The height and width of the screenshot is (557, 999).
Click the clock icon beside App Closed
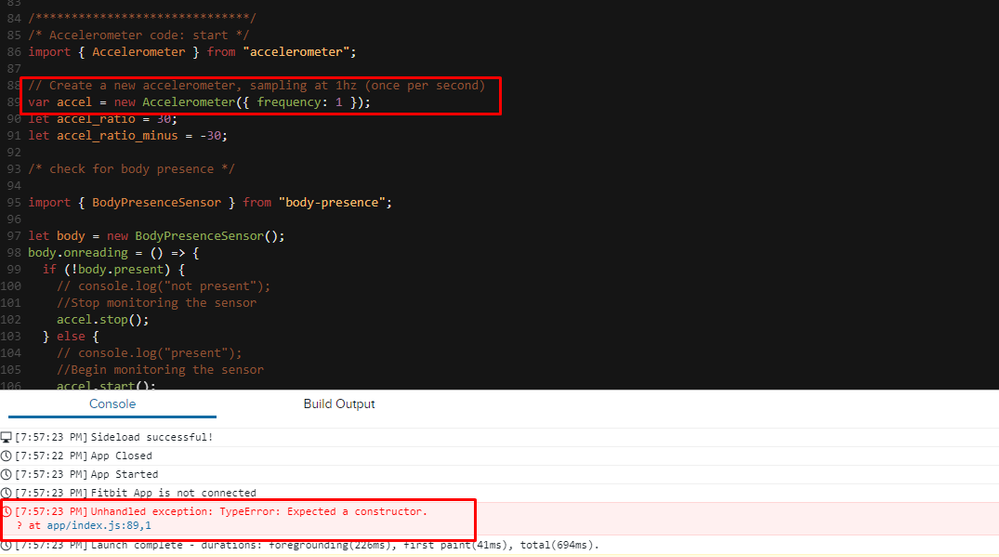(6, 456)
